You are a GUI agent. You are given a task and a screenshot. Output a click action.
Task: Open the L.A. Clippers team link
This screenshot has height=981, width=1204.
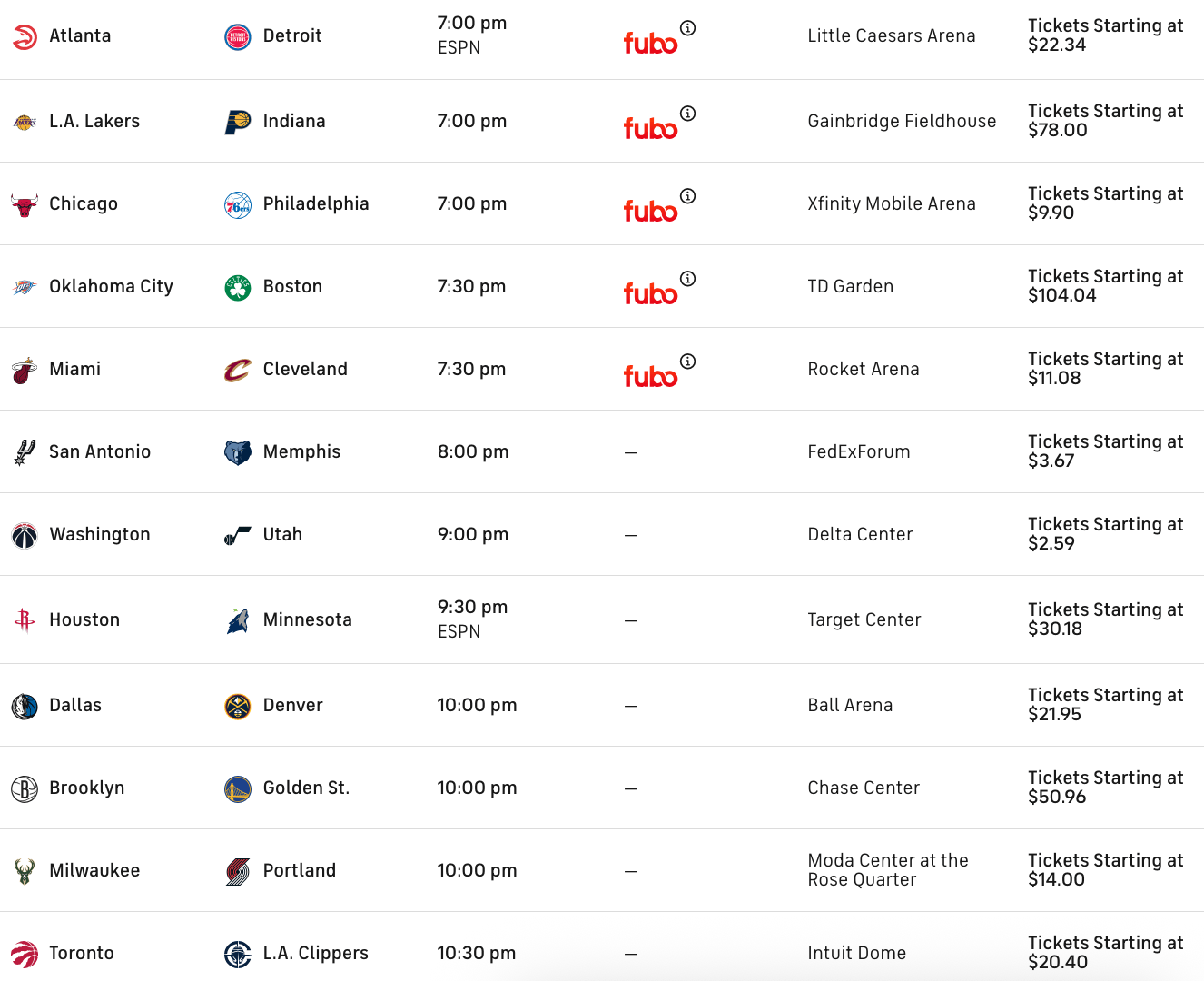[x=315, y=954]
